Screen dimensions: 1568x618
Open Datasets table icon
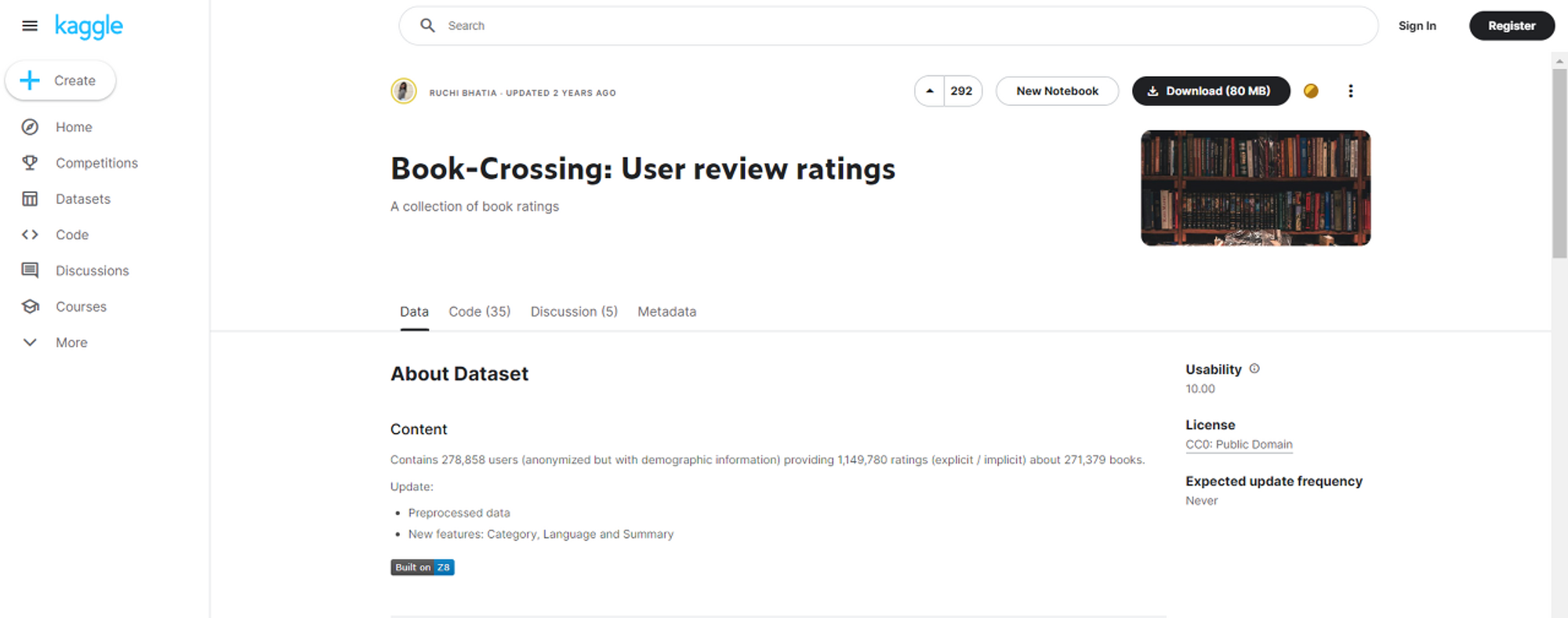point(30,199)
